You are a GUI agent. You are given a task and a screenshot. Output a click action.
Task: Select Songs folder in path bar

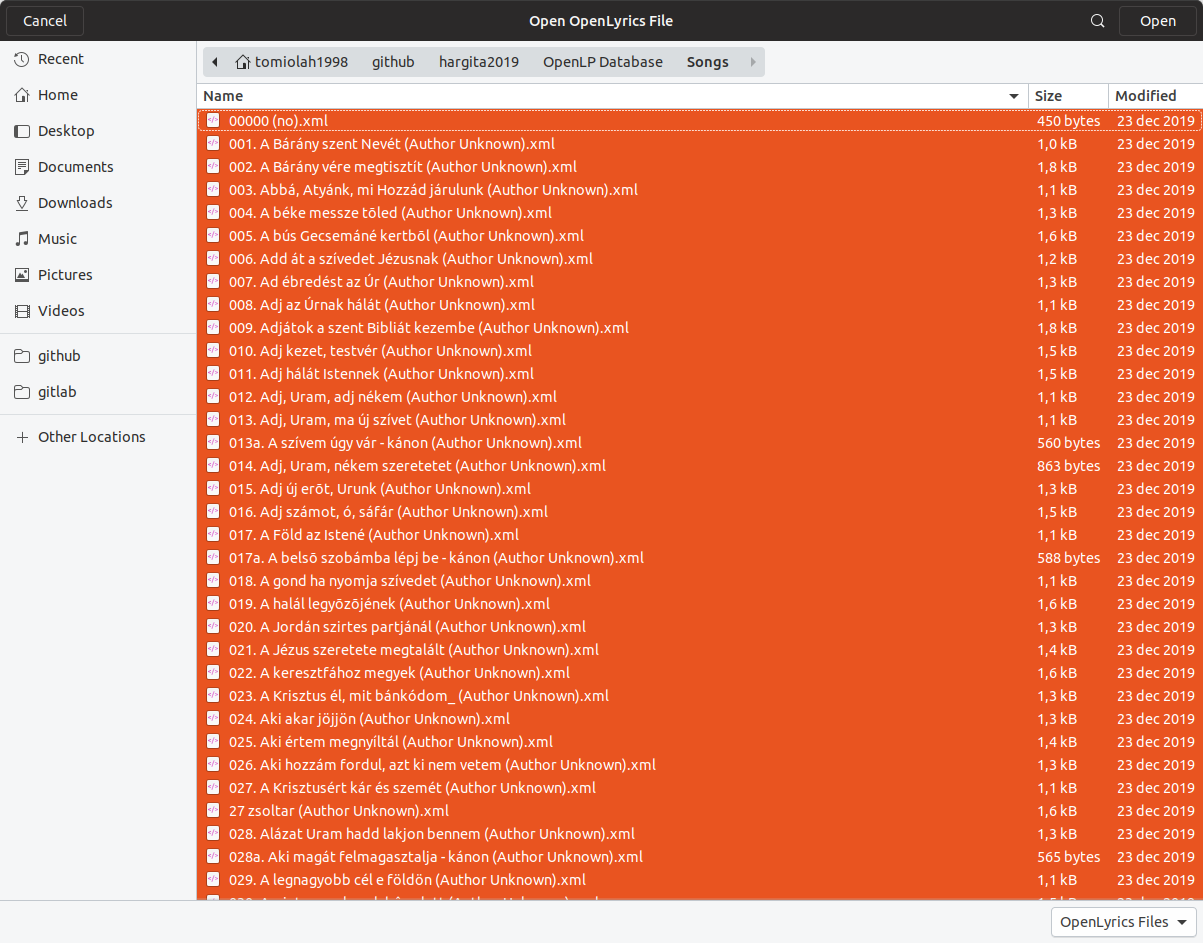tap(708, 62)
